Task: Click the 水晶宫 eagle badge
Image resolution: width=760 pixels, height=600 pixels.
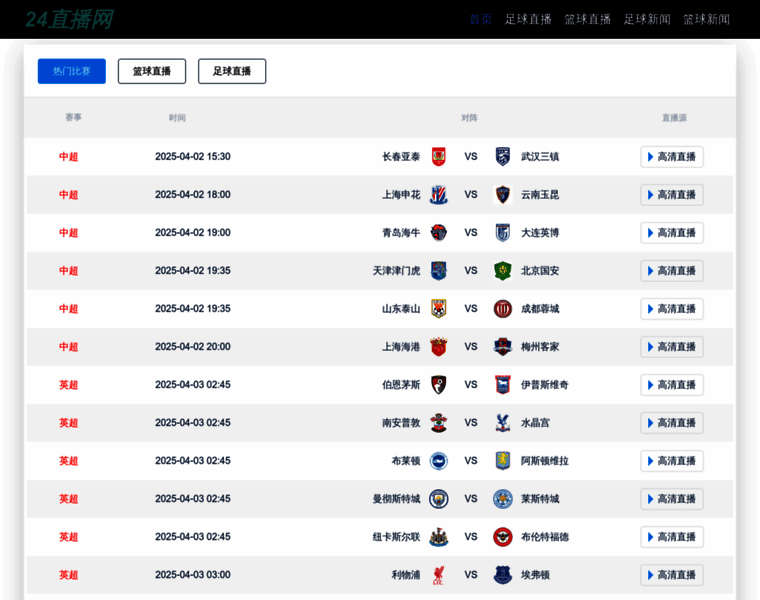Action: pos(503,423)
